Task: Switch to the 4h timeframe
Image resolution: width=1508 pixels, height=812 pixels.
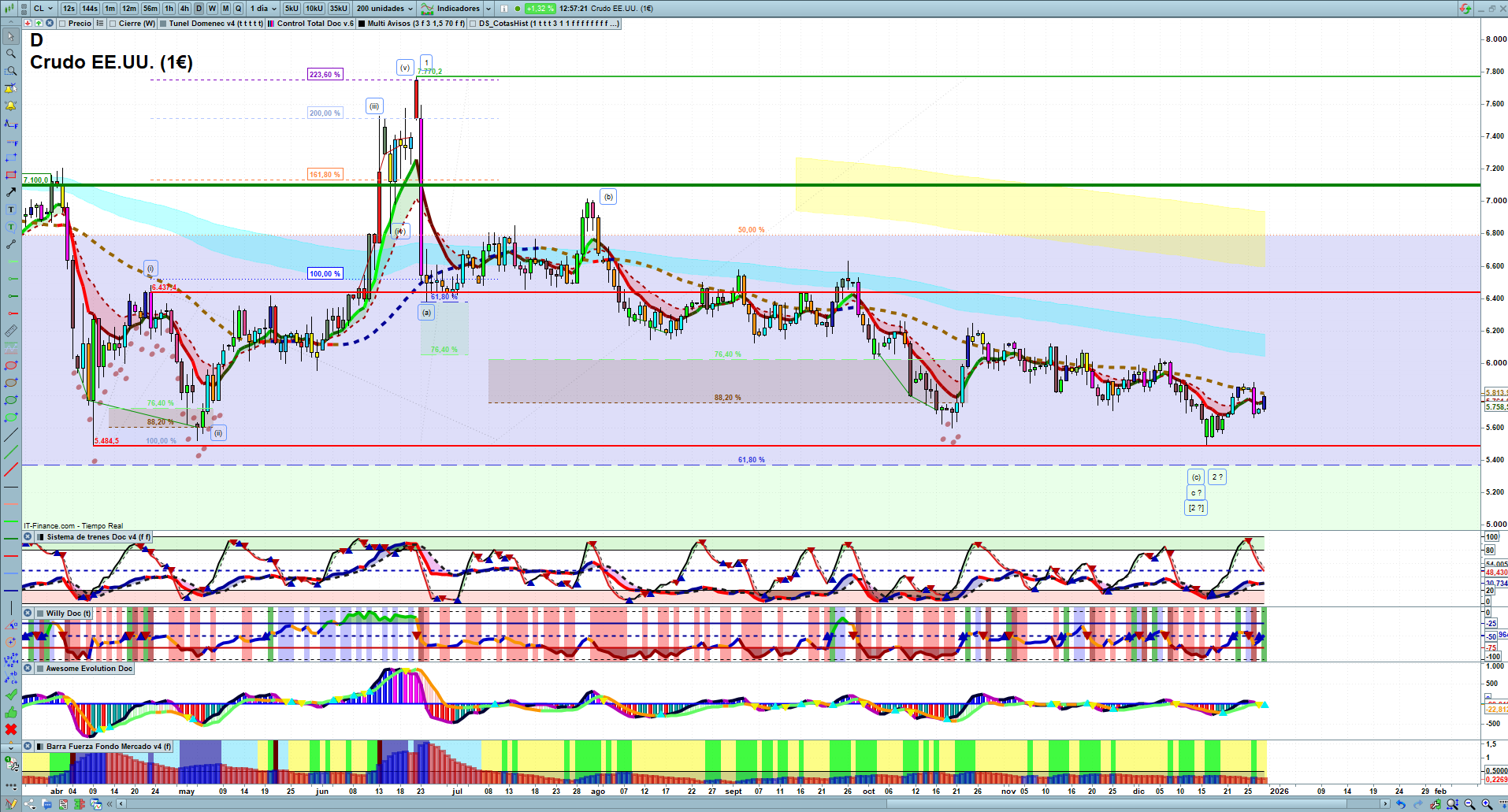Action: 184,9
